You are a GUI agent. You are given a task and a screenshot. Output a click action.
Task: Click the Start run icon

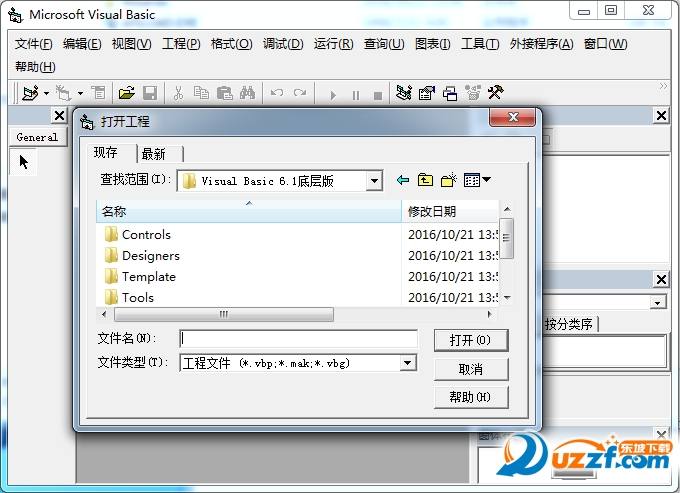pyautogui.click(x=333, y=95)
